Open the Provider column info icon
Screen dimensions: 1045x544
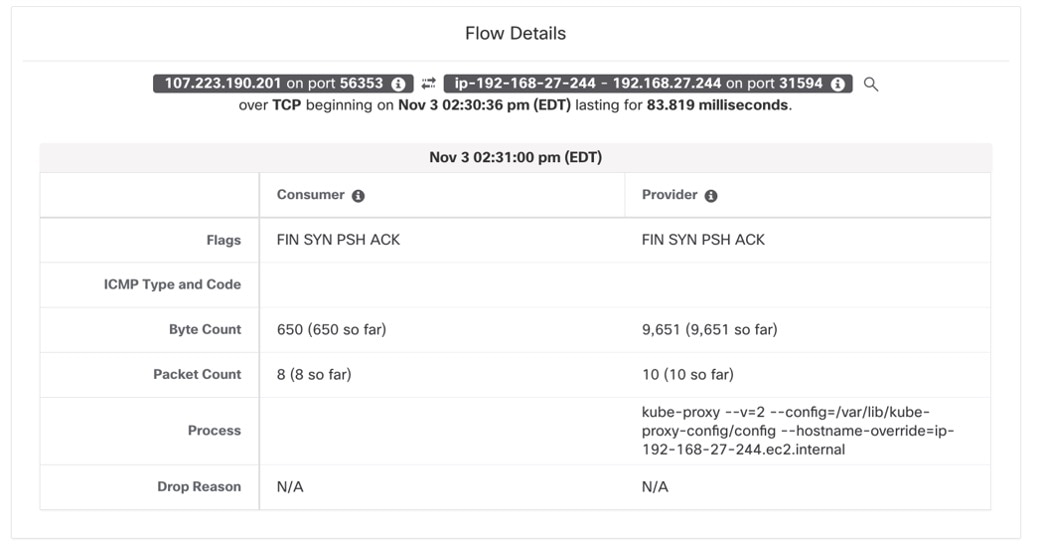point(711,196)
